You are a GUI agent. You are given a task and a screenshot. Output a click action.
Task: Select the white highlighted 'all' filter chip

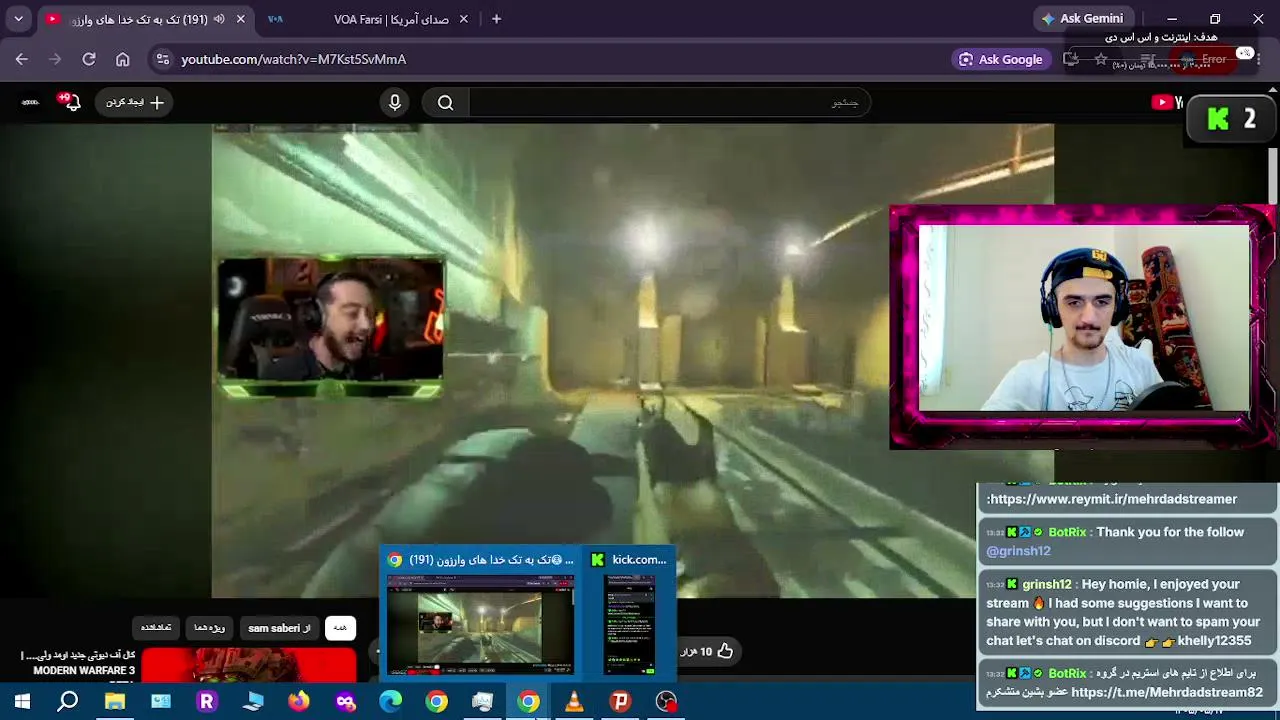coord(340,628)
